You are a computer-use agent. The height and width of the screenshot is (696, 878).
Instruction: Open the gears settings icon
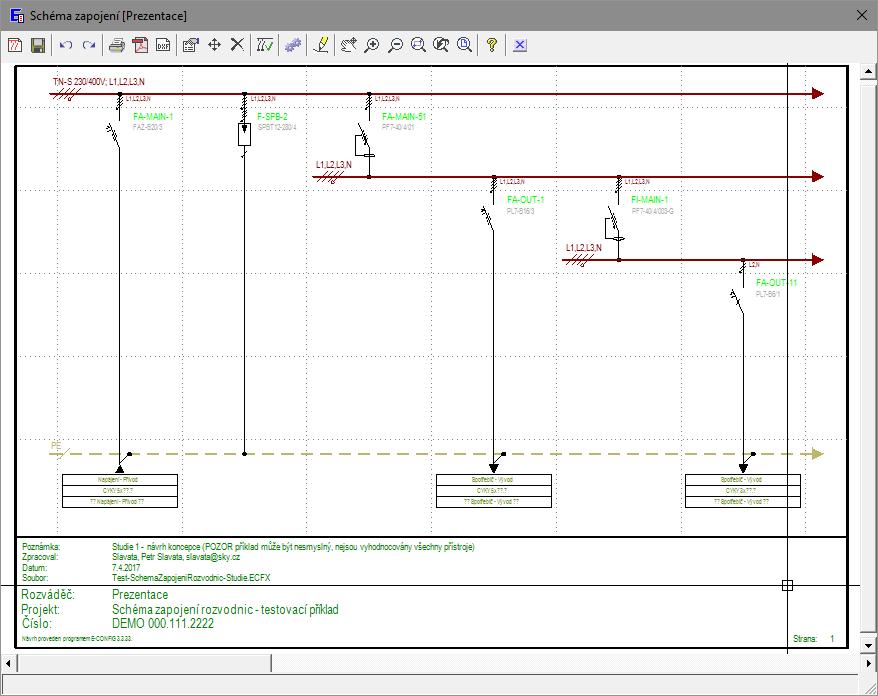coord(293,45)
